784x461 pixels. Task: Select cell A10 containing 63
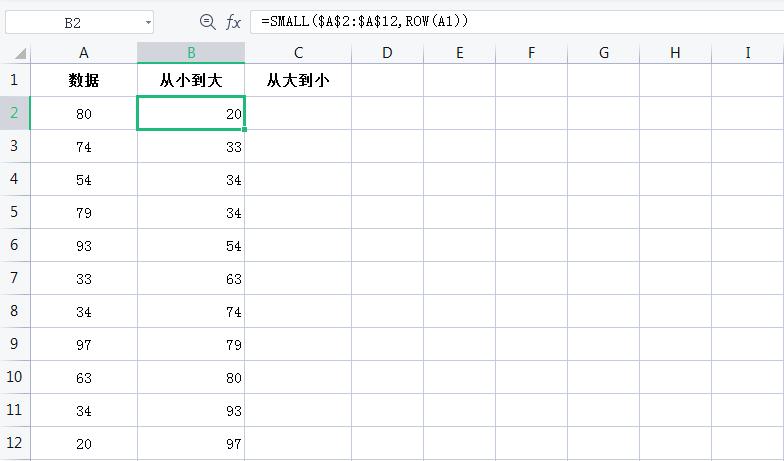tap(84, 377)
